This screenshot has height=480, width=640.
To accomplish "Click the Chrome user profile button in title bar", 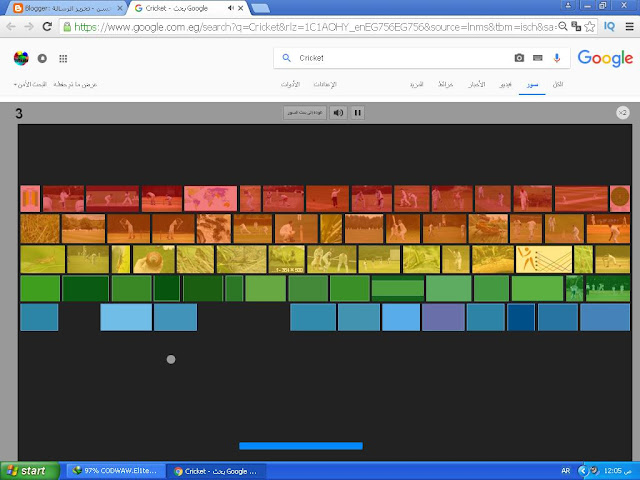I will tap(568, 5).
